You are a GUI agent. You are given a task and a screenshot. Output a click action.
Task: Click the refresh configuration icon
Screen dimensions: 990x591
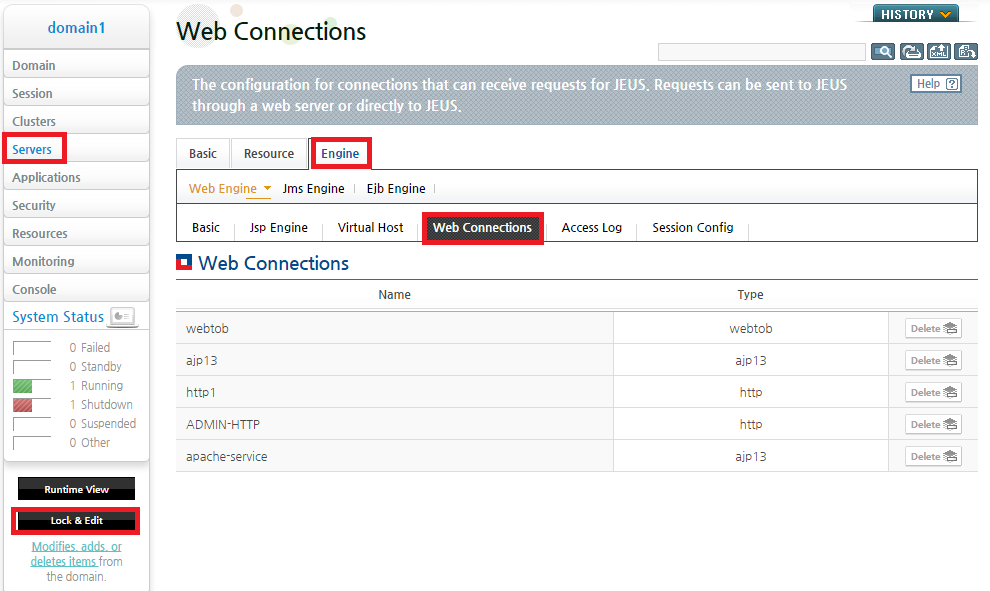(x=911, y=52)
